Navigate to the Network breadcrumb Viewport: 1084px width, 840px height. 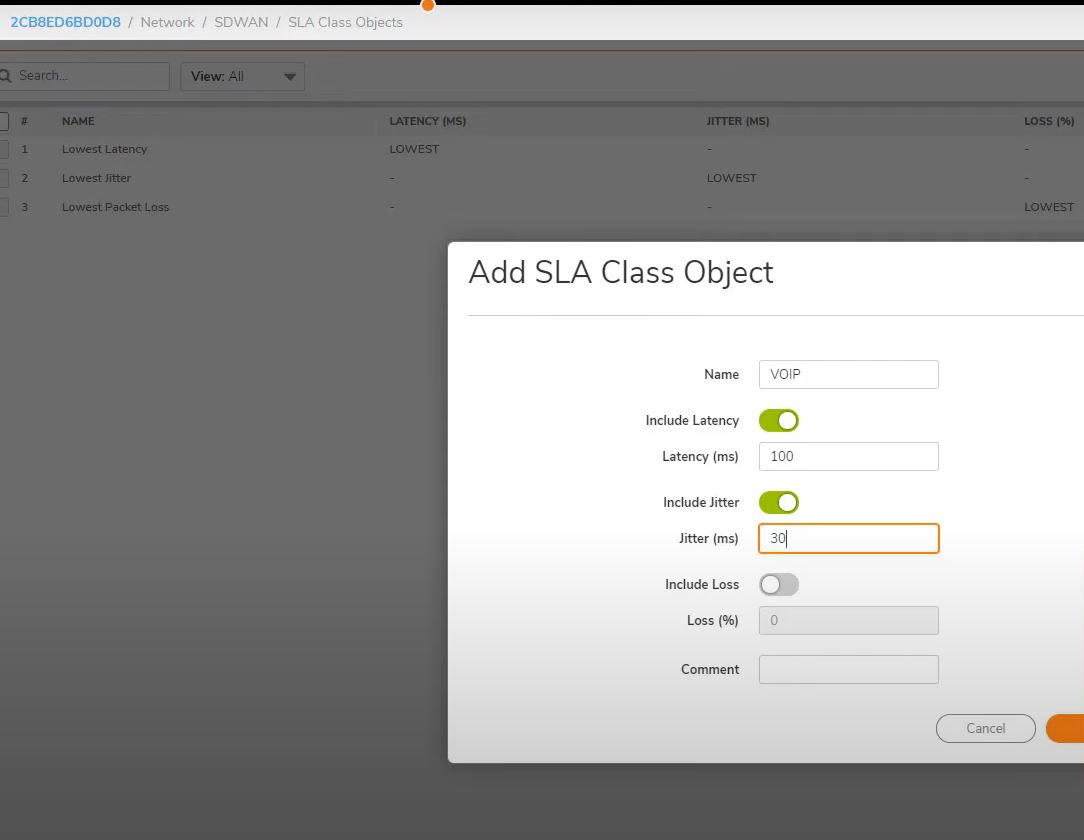(167, 22)
